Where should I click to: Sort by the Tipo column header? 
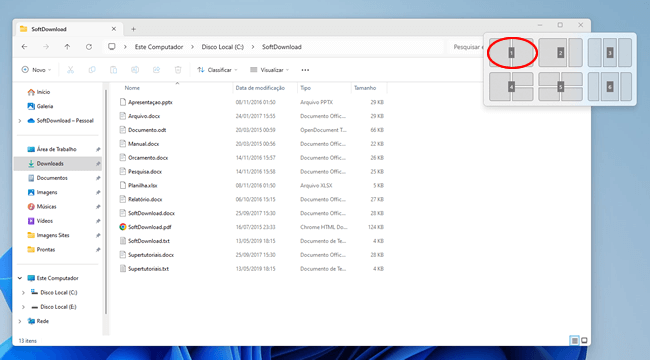pyautogui.click(x=306, y=88)
